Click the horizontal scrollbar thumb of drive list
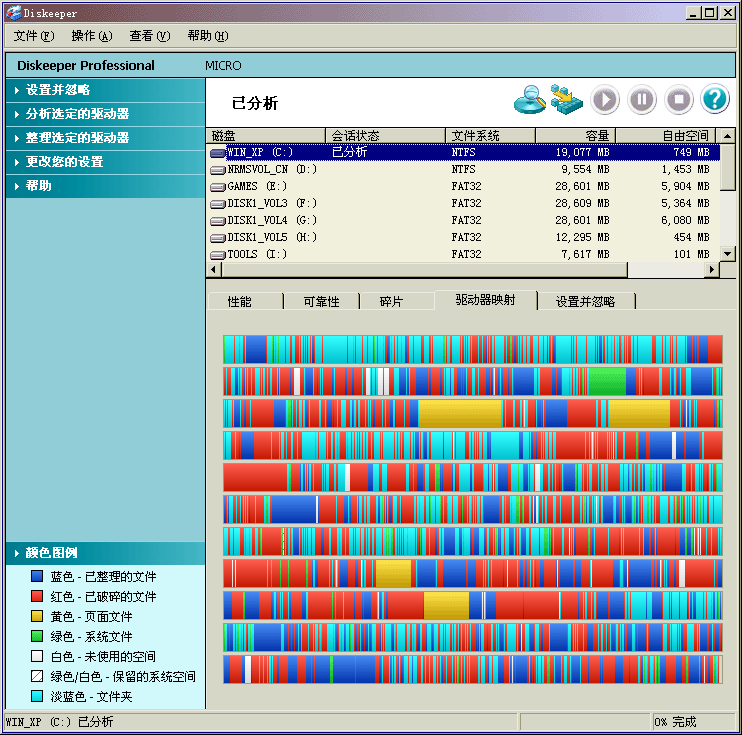 tap(424, 270)
